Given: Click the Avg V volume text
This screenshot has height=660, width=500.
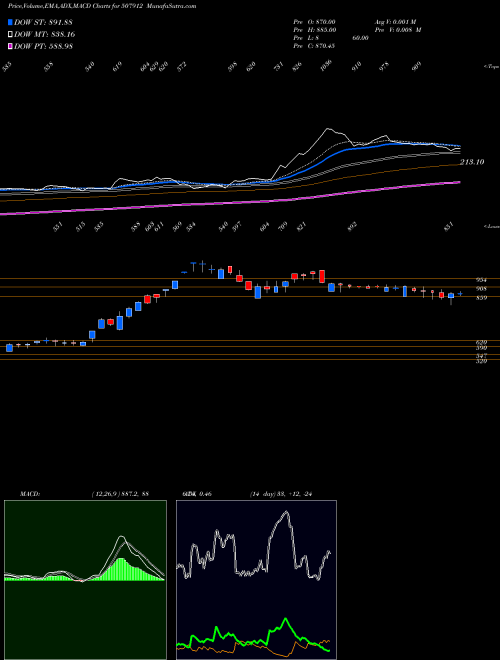Looking at the screenshot, I should (395, 21).
